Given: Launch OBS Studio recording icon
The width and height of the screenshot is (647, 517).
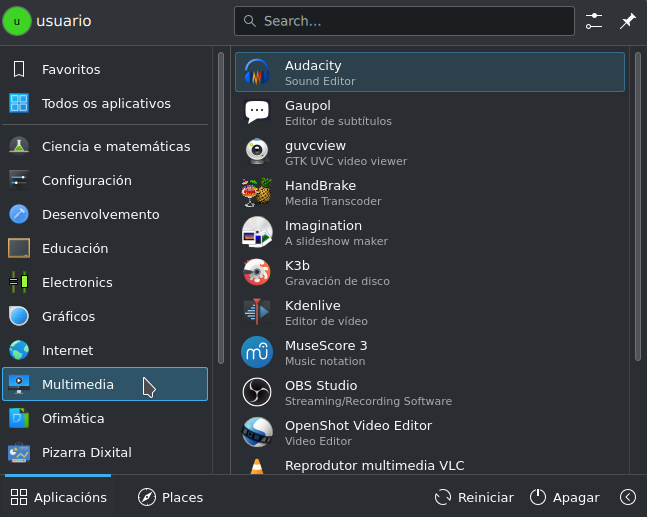Looking at the screenshot, I should [x=258, y=392].
